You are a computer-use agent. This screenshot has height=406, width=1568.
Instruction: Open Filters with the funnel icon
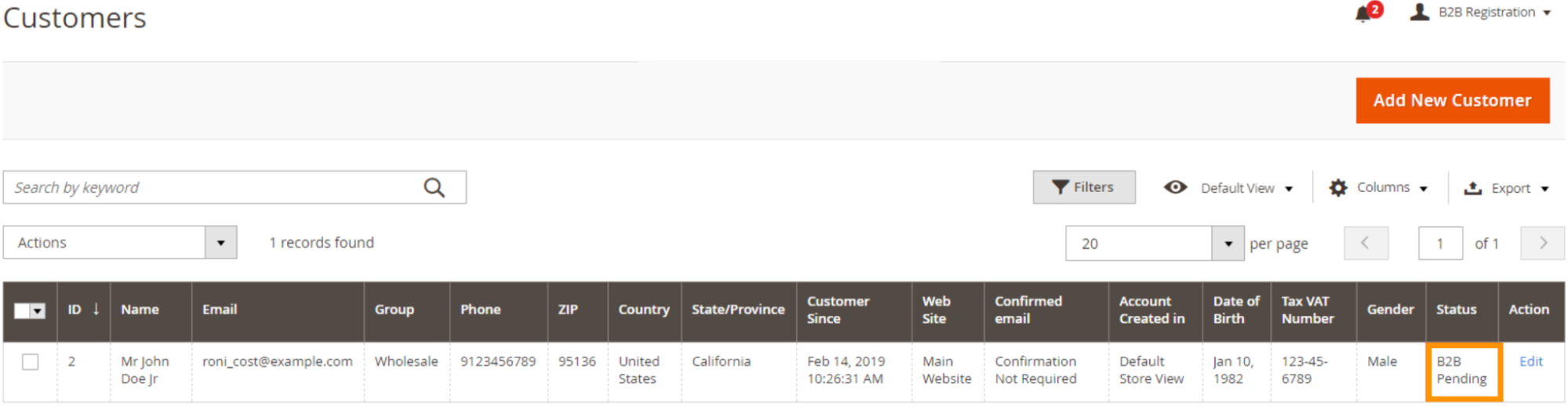[1061, 187]
